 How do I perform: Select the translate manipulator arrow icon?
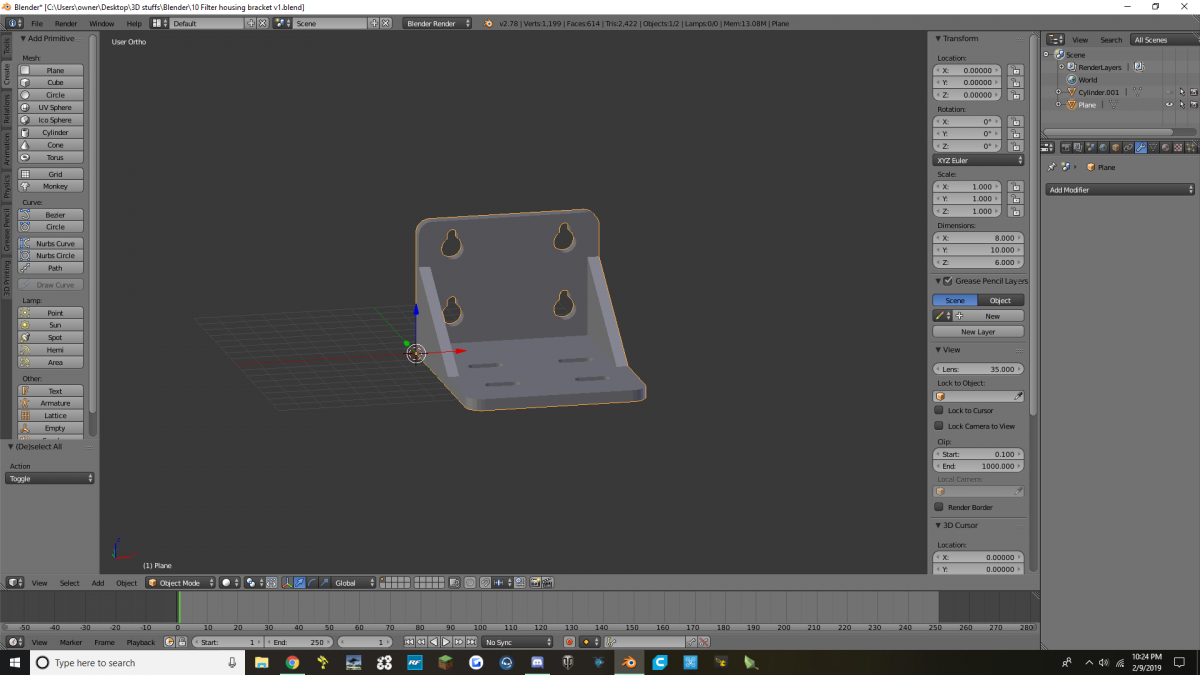(300, 583)
